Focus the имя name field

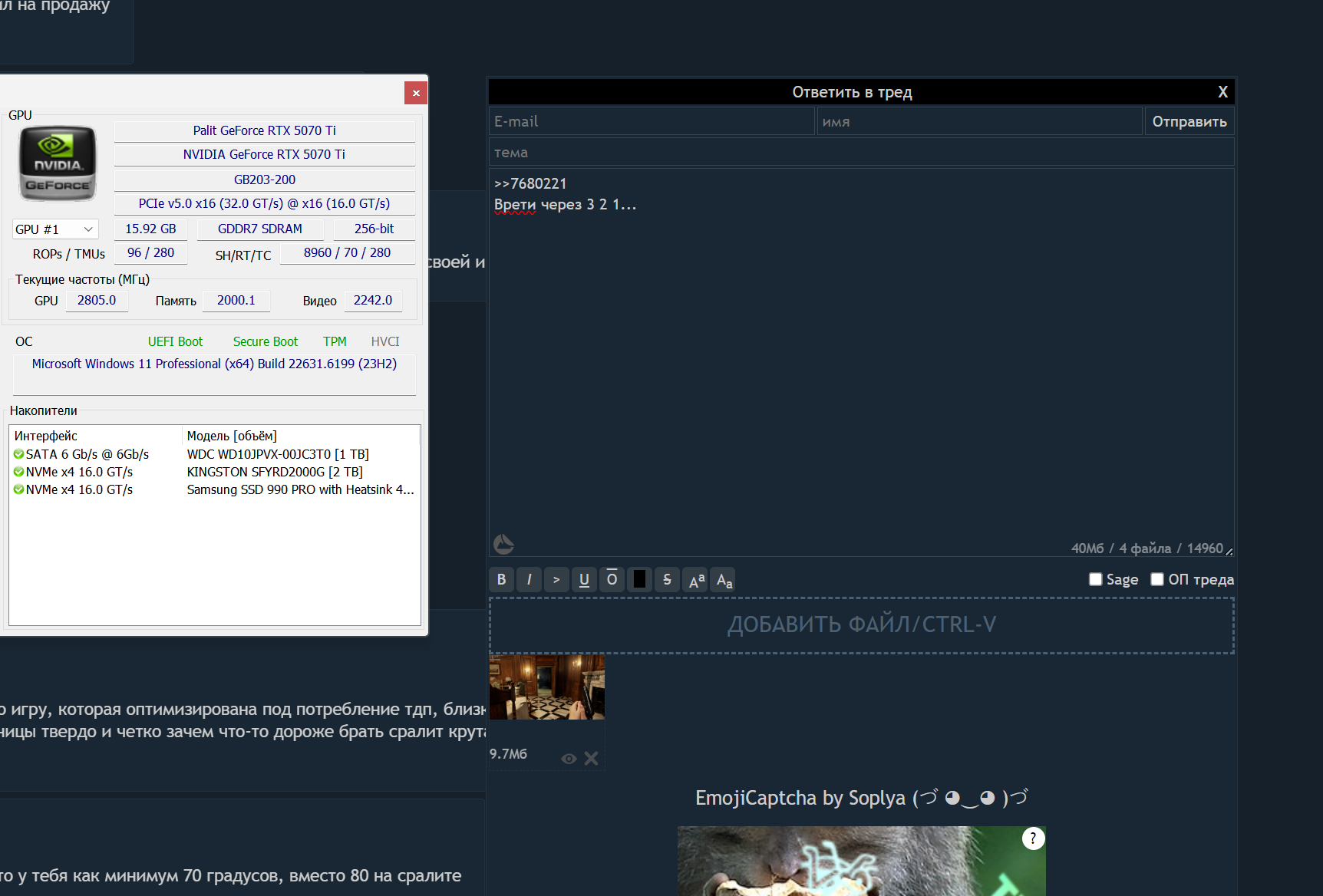980,121
